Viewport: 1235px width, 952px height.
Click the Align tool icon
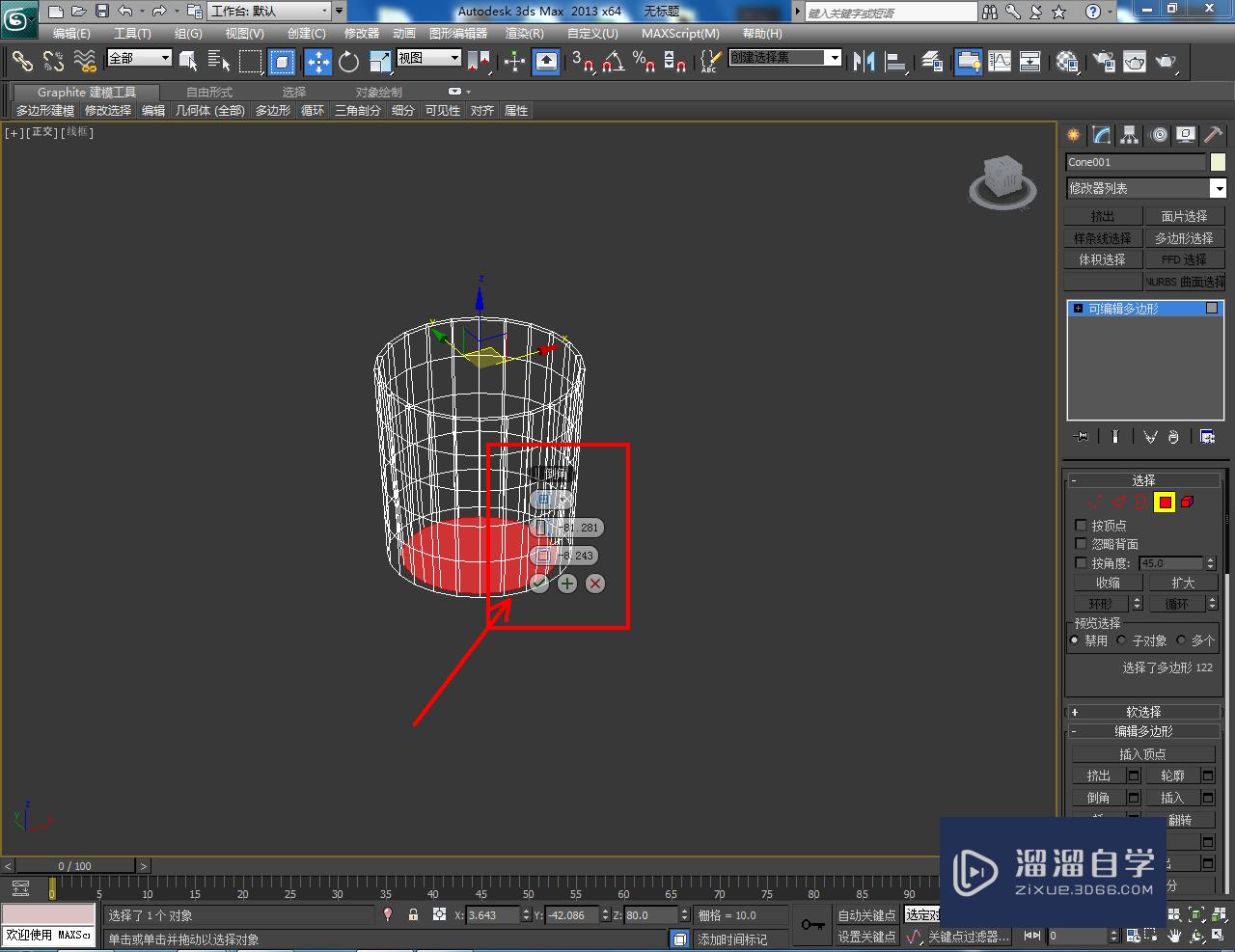896,62
